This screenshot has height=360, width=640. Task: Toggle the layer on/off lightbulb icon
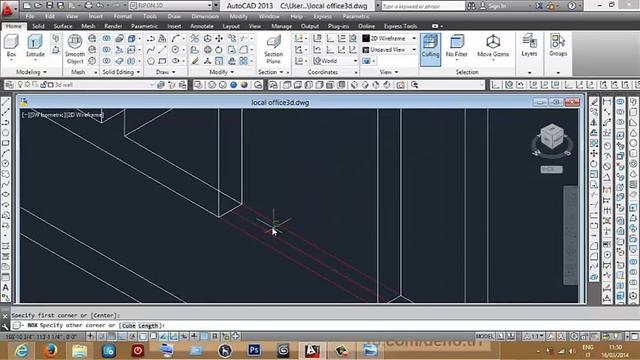[19, 85]
